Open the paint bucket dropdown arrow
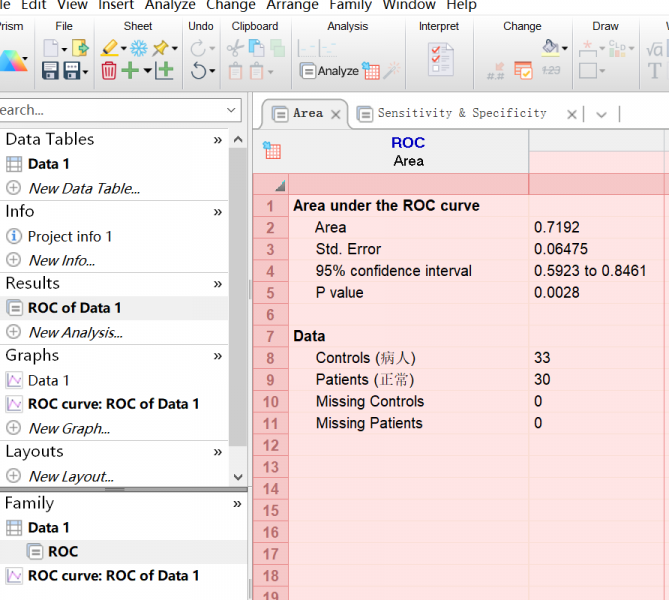This screenshot has height=600, width=669. pyautogui.click(x=564, y=48)
